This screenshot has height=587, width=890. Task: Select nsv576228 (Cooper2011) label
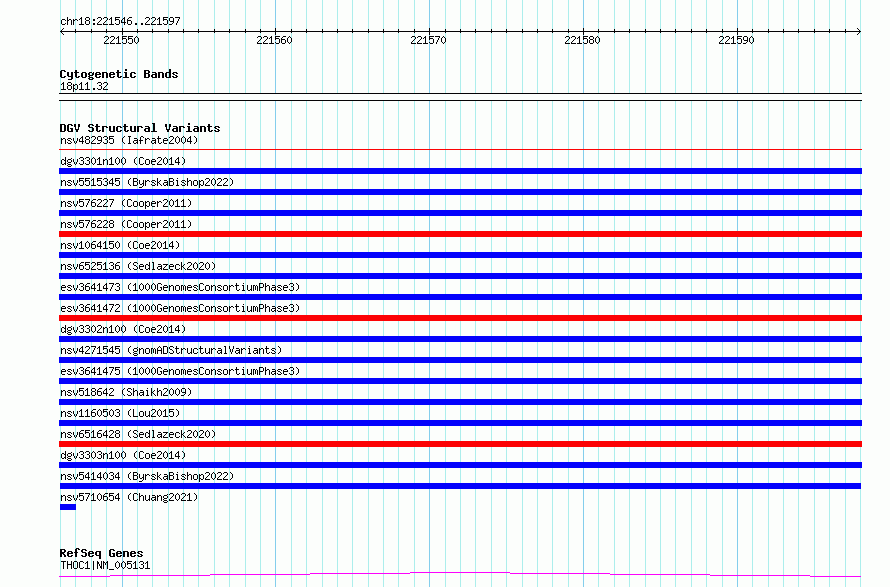point(126,224)
